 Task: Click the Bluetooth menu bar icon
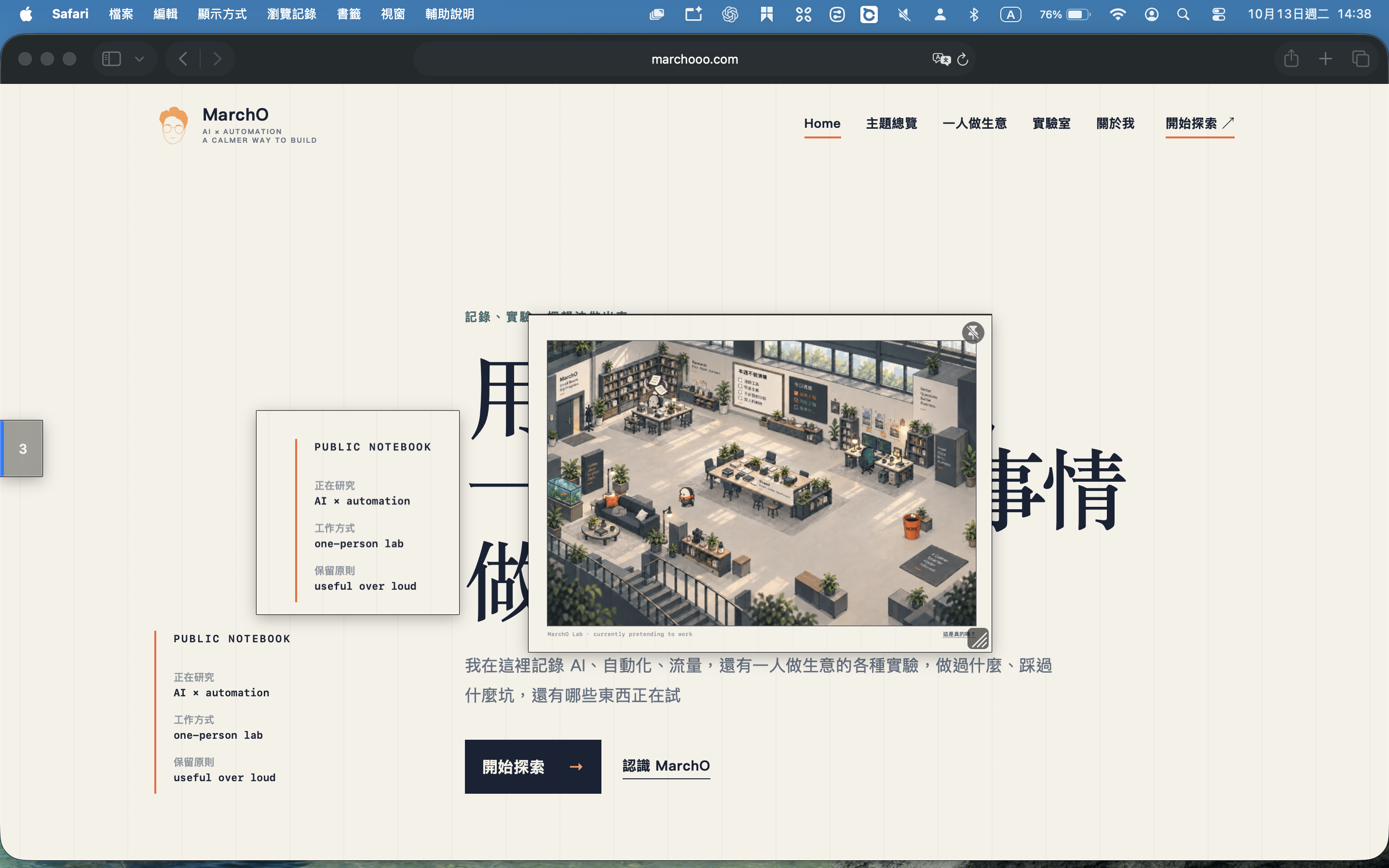974,14
